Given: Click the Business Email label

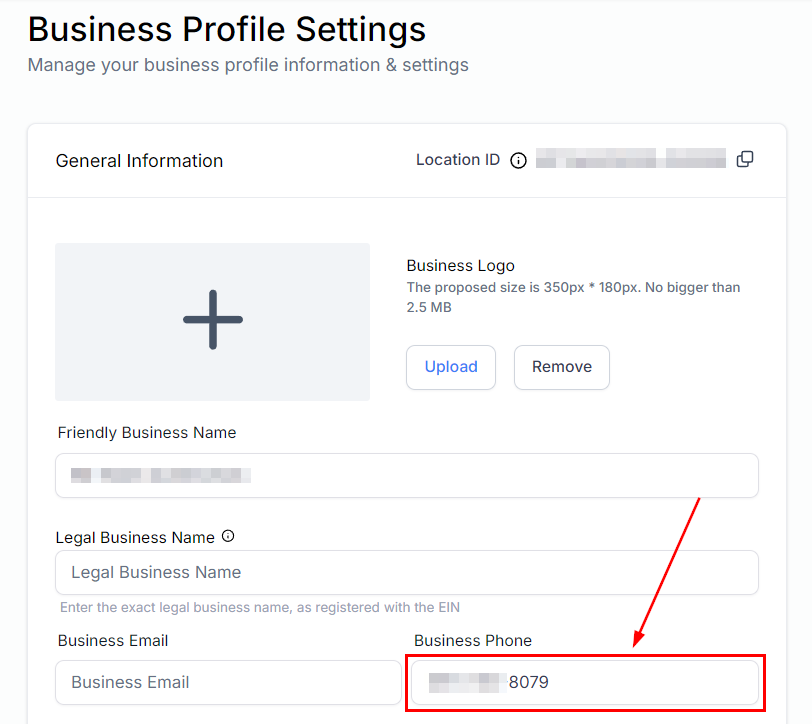Looking at the screenshot, I should click(113, 640).
